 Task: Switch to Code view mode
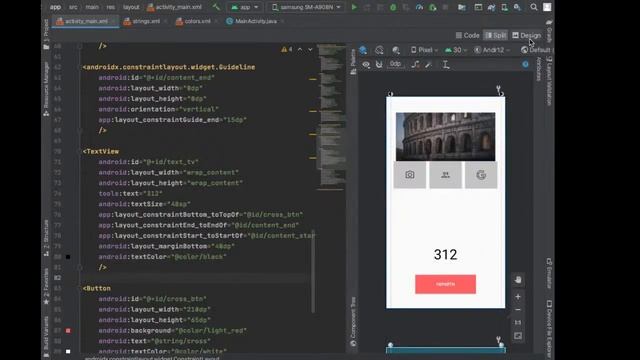467,36
